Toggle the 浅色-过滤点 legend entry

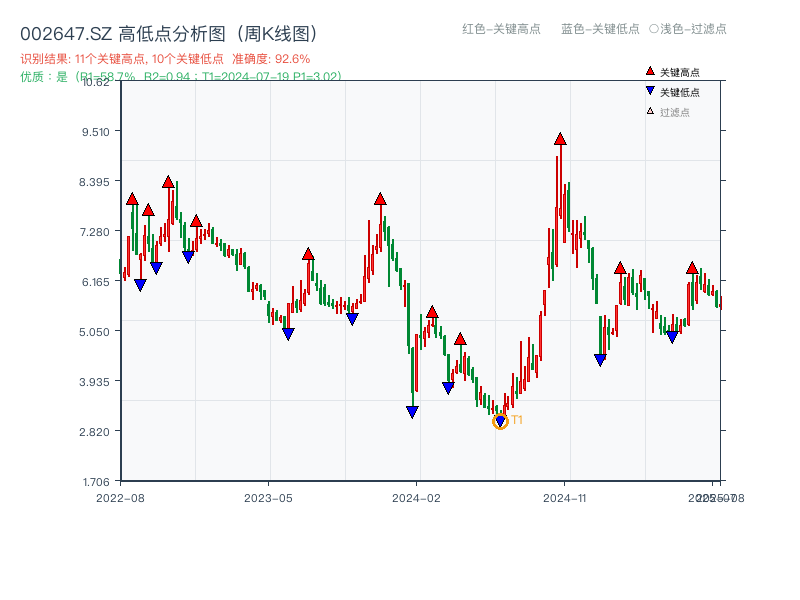point(688,29)
